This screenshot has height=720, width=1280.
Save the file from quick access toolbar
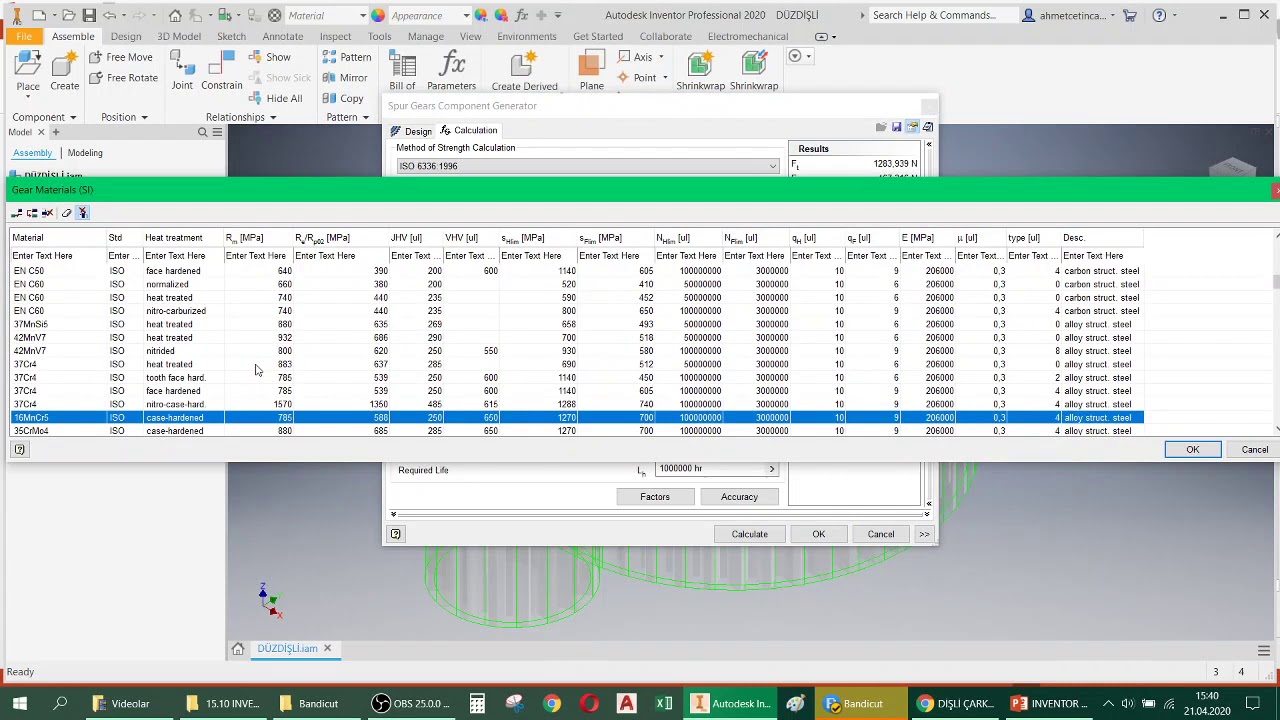tap(89, 15)
